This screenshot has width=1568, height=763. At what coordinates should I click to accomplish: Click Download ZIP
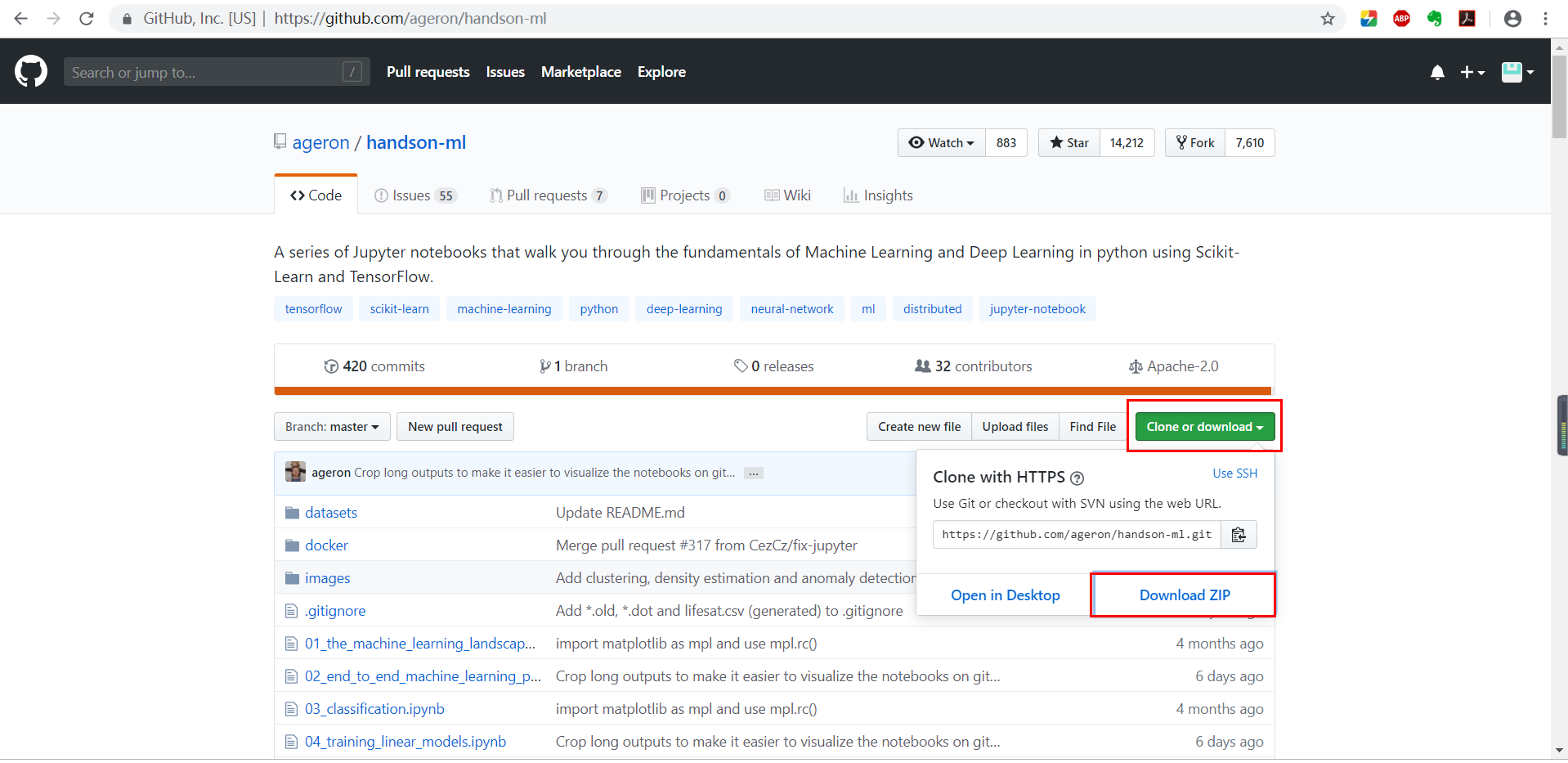click(x=1185, y=595)
